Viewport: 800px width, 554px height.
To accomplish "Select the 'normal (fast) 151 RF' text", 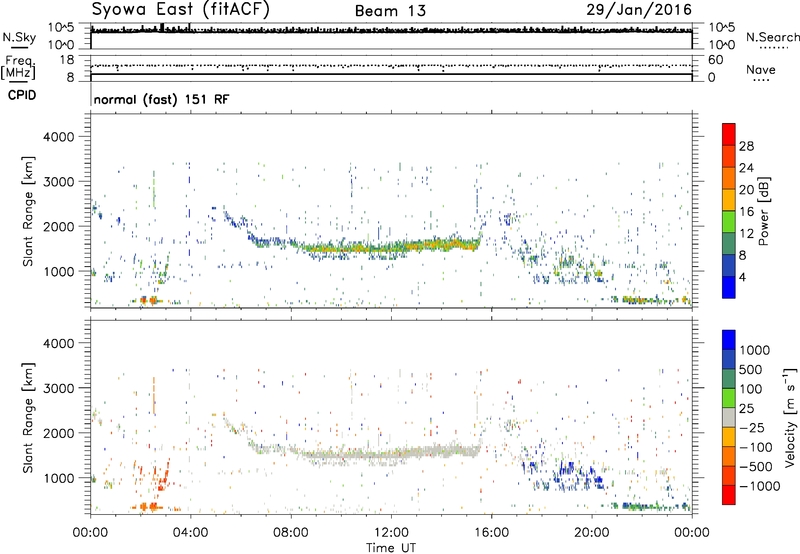I will [161, 99].
